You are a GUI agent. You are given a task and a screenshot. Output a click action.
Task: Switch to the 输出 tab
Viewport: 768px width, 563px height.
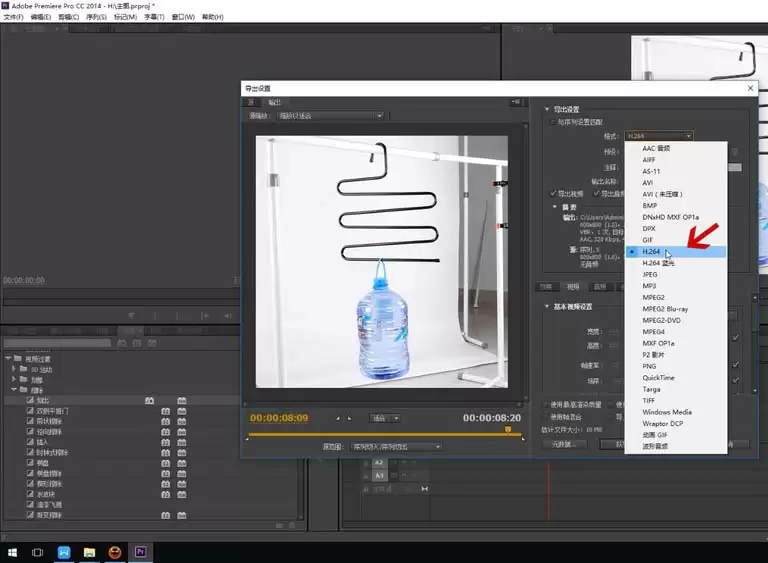click(274, 102)
